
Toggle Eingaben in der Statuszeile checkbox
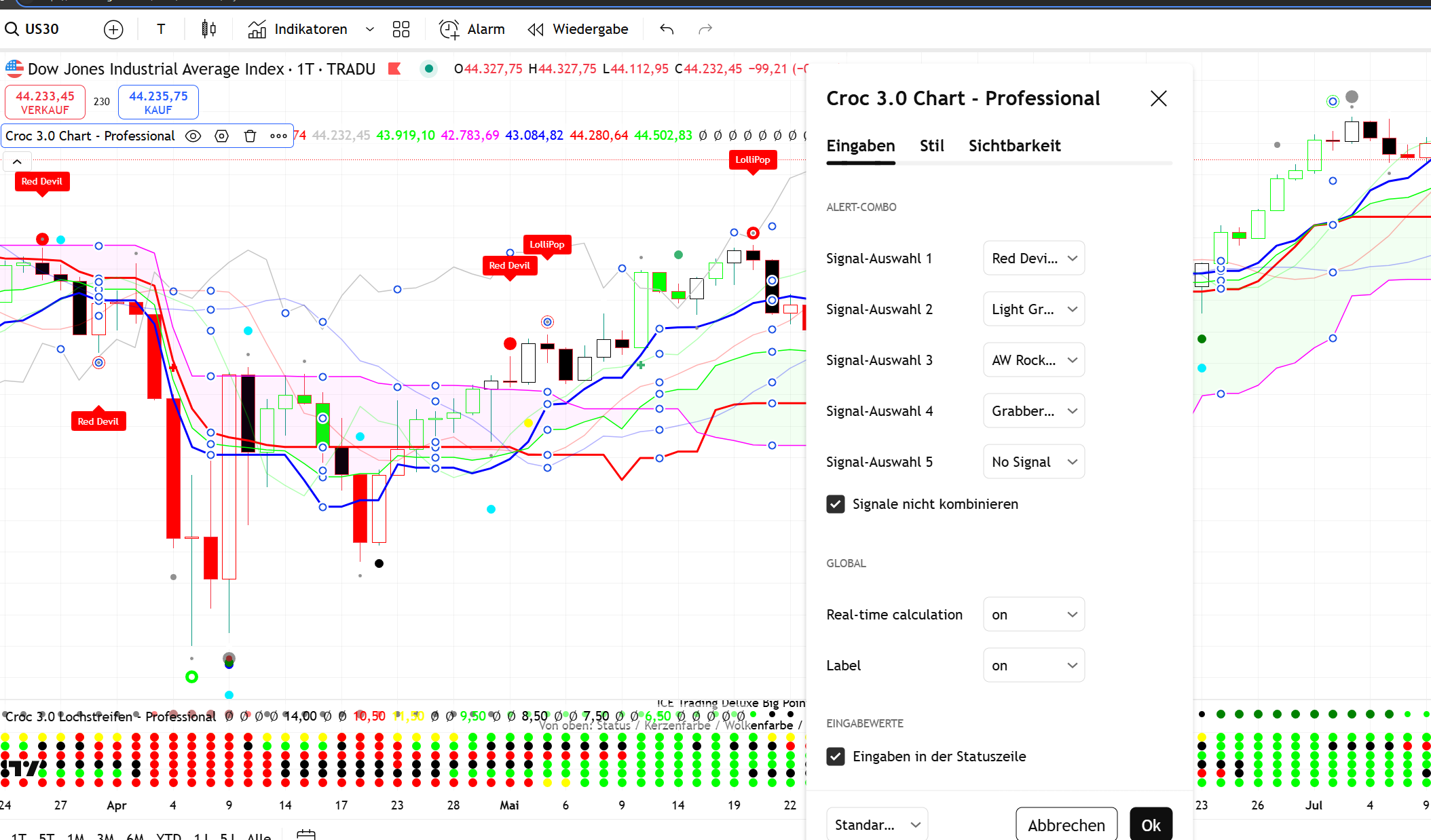(x=836, y=757)
